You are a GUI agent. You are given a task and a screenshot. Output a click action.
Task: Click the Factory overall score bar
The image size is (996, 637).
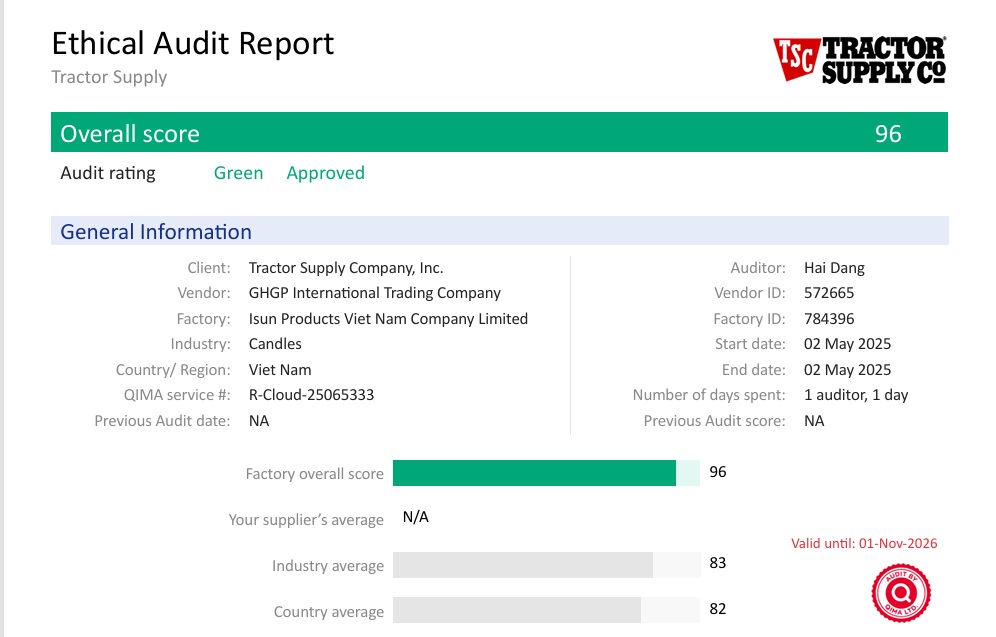point(534,473)
